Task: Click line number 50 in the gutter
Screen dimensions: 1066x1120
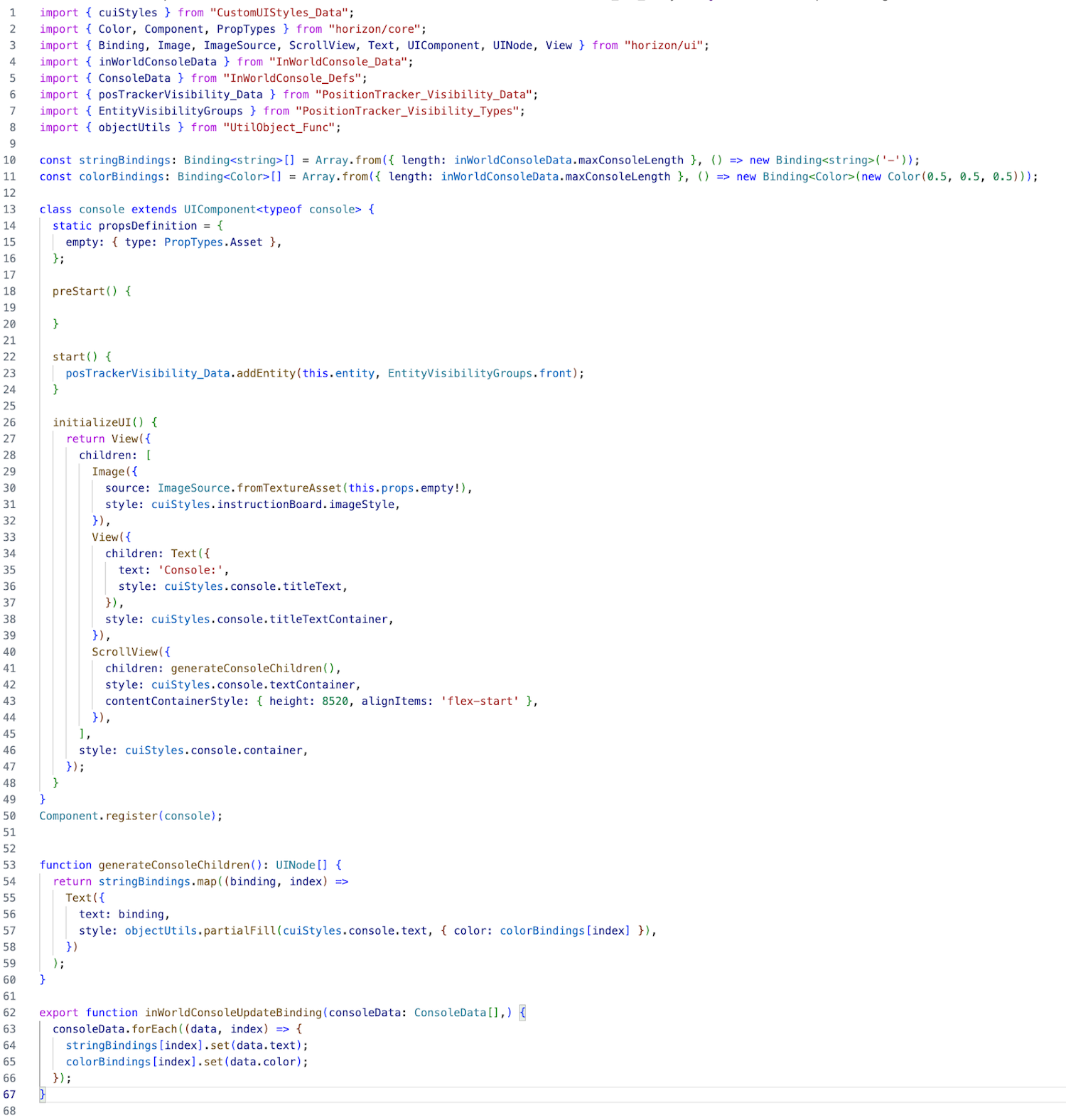Action: [x=9, y=816]
